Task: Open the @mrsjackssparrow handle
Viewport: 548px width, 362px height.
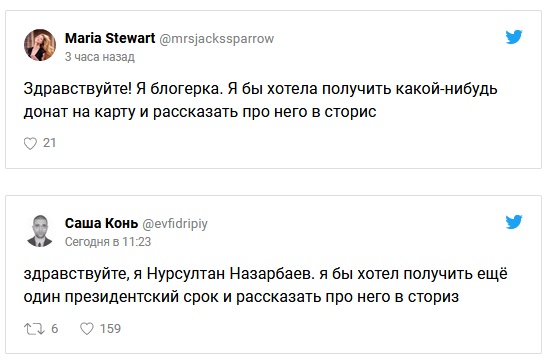Action: [x=217, y=39]
